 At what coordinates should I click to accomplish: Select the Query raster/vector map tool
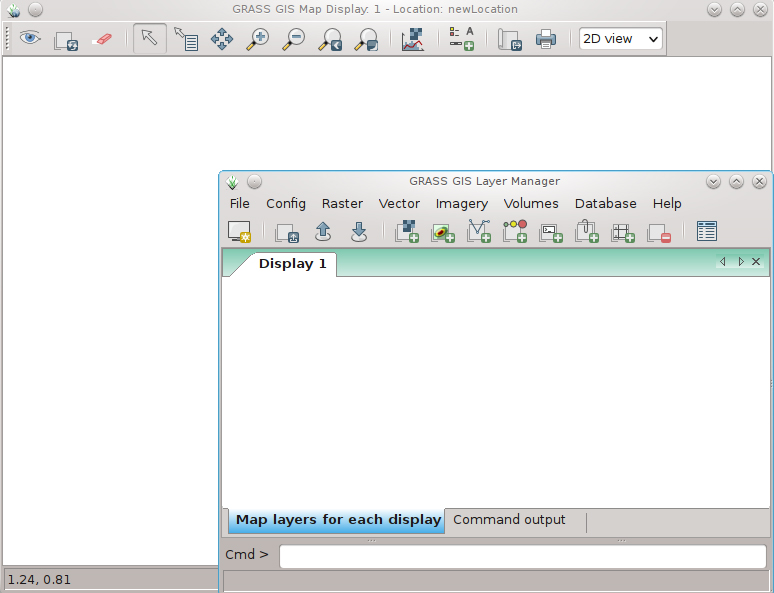[x=186, y=39]
